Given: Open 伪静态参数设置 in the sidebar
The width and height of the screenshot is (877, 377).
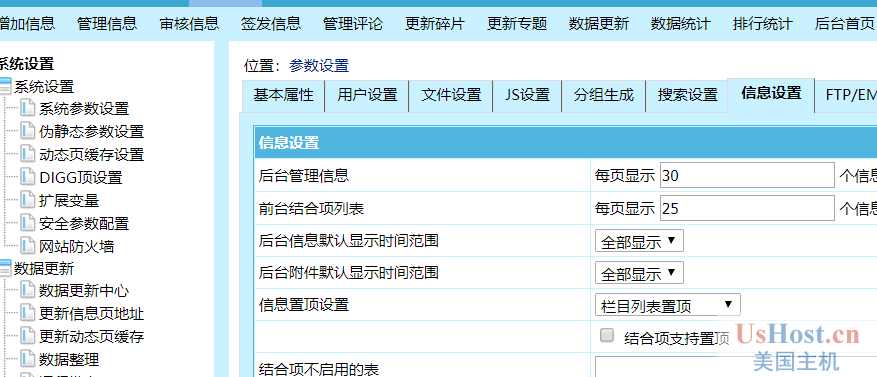Looking at the screenshot, I should click(92, 131).
